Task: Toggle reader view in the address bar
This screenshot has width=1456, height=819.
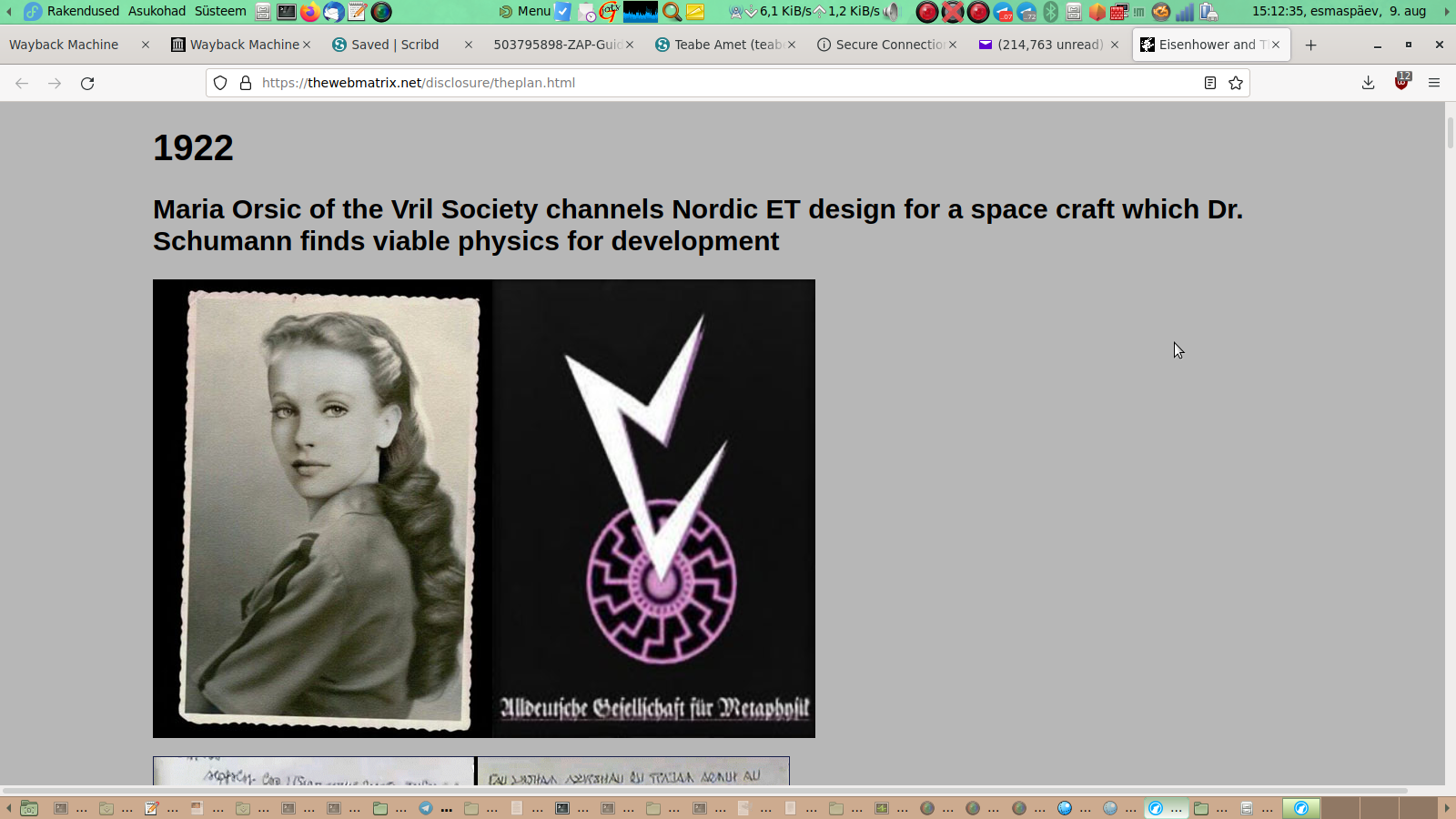Action: point(1209,83)
